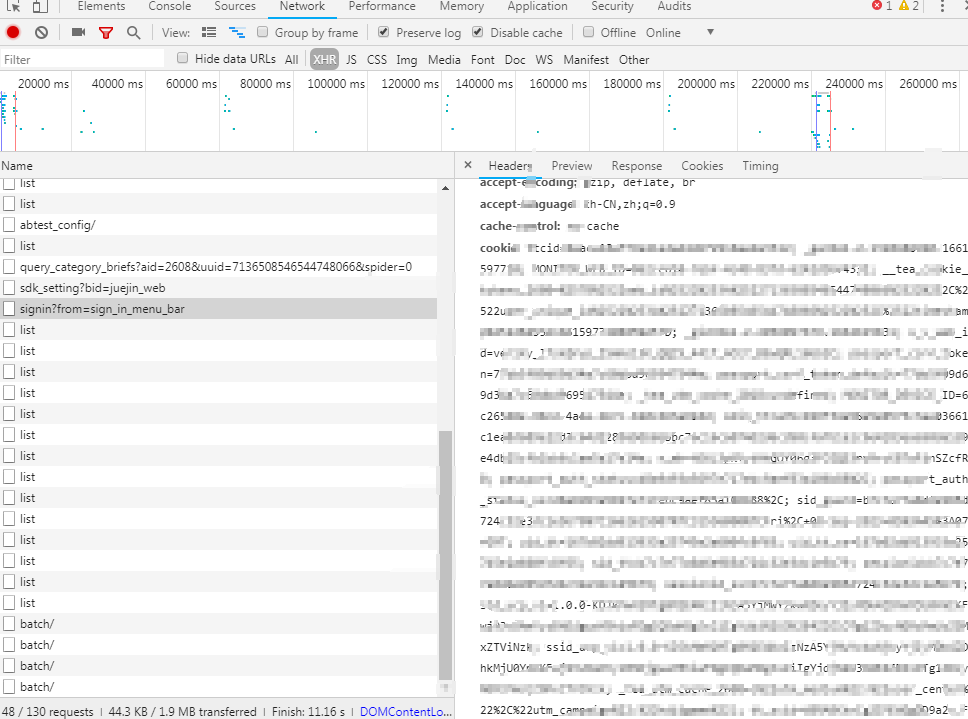This screenshot has width=968, height=719.
Task: Filter requests by Img
Action: tap(406, 59)
